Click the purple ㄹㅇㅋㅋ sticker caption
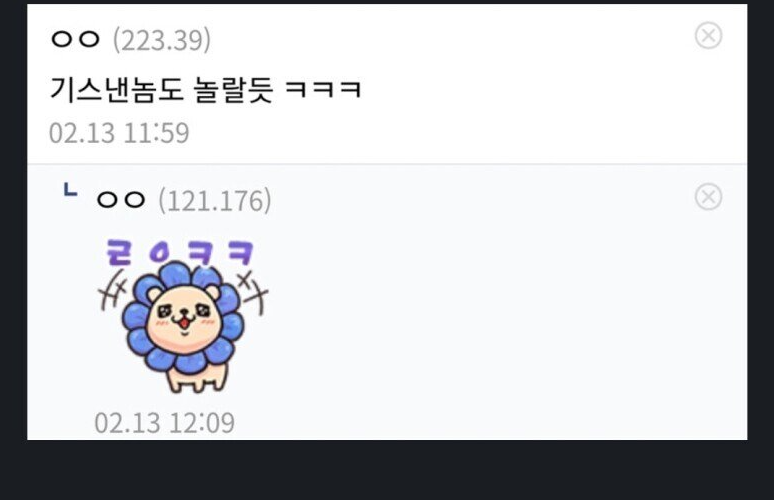The height and width of the screenshot is (500, 774). pyautogui.click(x=180, y=252)
